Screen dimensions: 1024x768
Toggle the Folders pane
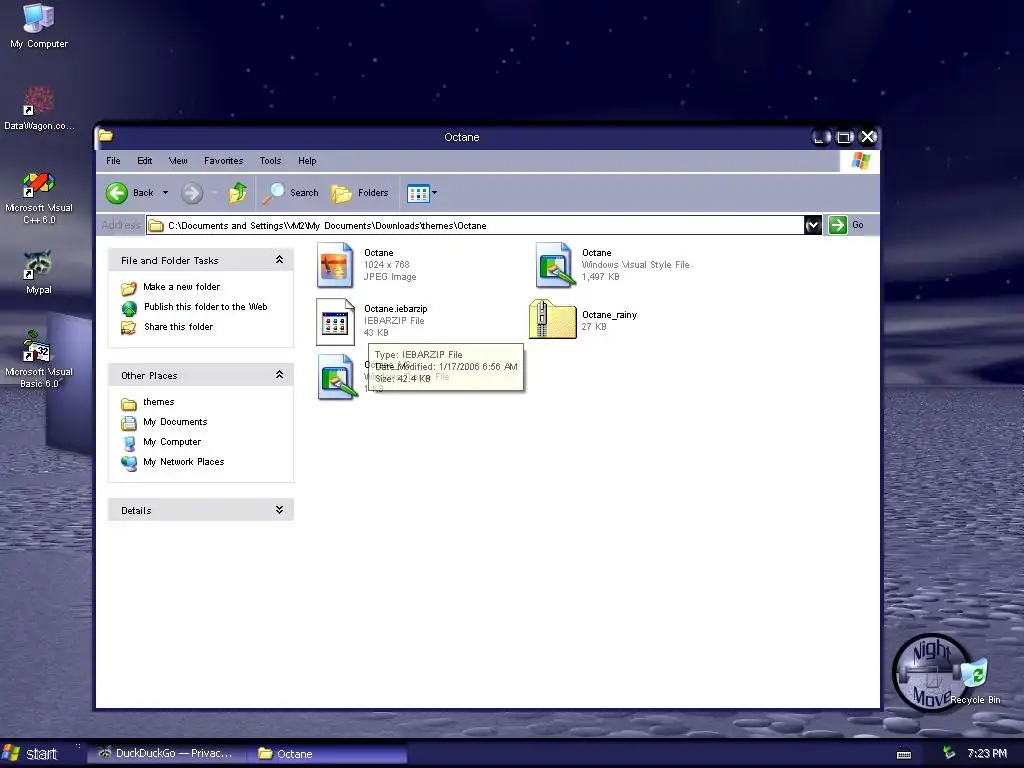[360, 193]
